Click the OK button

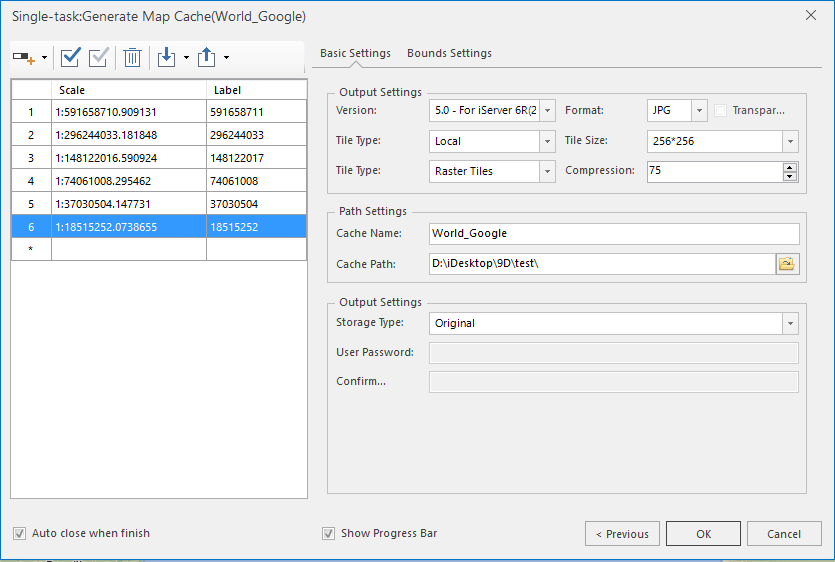(703, 534)
